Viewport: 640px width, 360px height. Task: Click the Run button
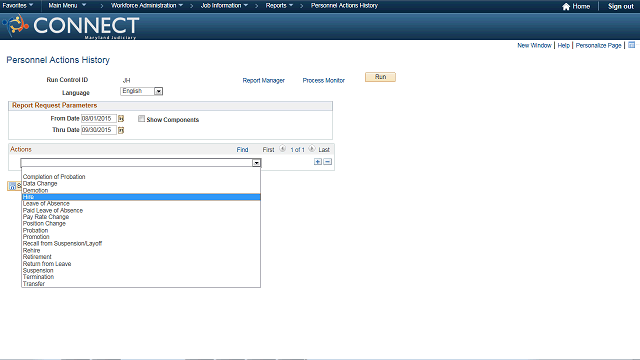(x=380, y=77)
